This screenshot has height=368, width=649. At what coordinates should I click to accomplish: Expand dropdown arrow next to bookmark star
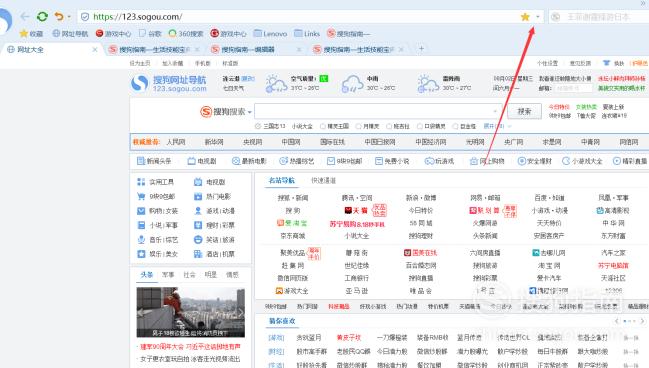click(x=538, y=17)
